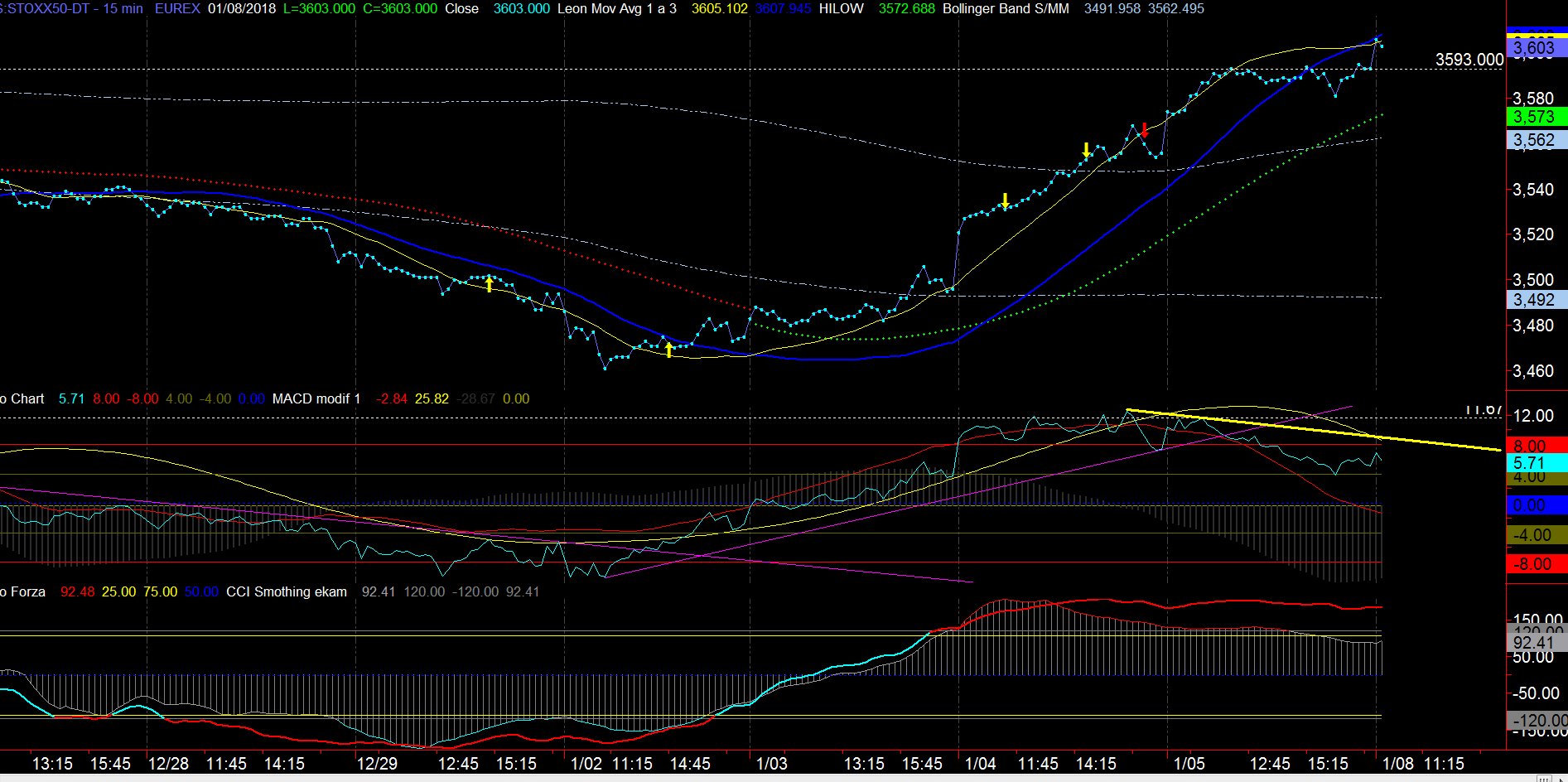This screenshot has height=782, width=1568.
Task: Click the 3593.000 price level label
Action: pos(1469,60)
